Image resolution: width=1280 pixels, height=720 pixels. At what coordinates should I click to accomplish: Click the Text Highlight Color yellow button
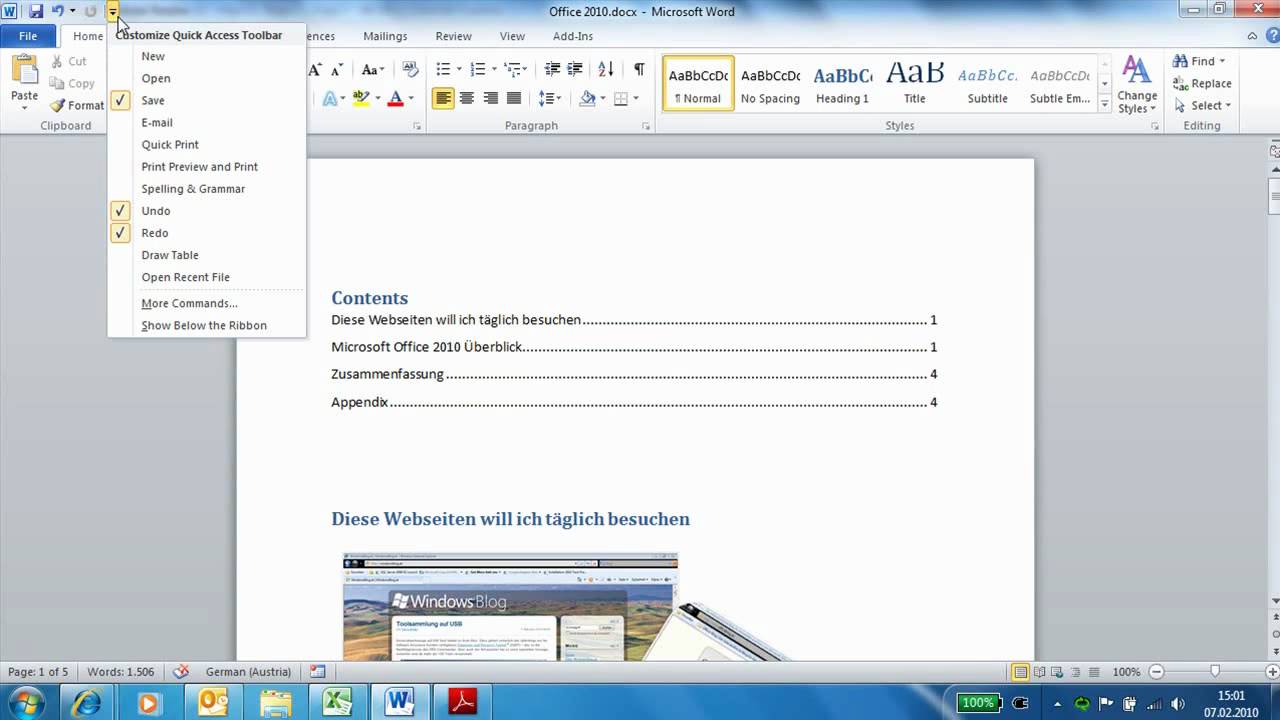pyautogui.click(x=360, y=98)
